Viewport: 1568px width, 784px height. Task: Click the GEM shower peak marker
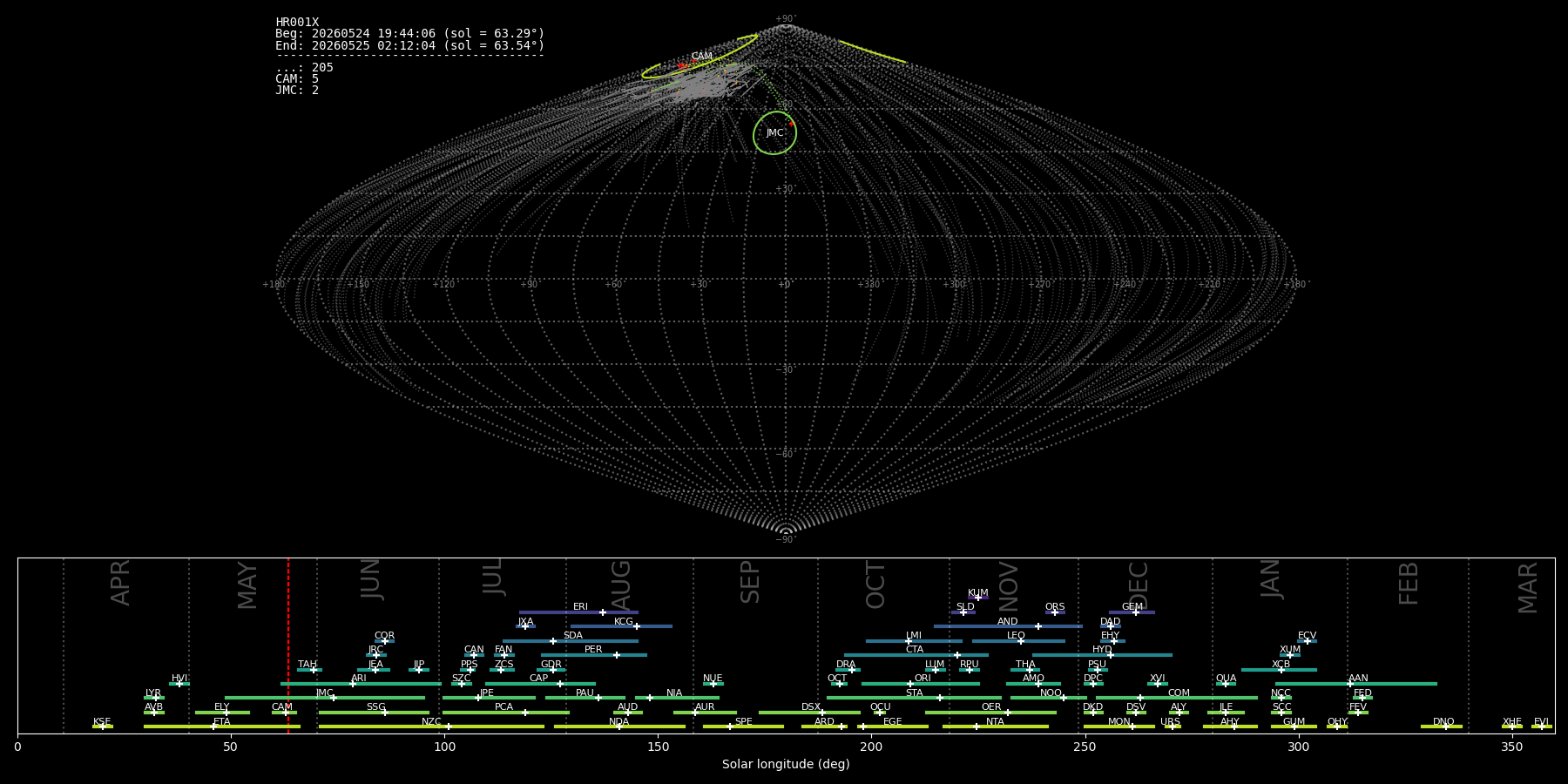(1135, 612)
